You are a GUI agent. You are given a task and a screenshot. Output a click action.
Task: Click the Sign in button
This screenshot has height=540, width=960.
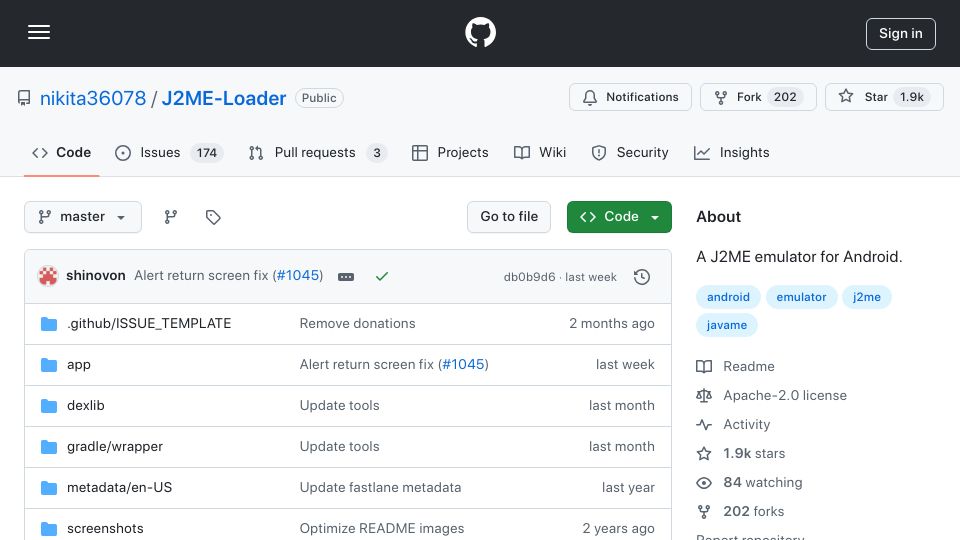click(901, 34)
